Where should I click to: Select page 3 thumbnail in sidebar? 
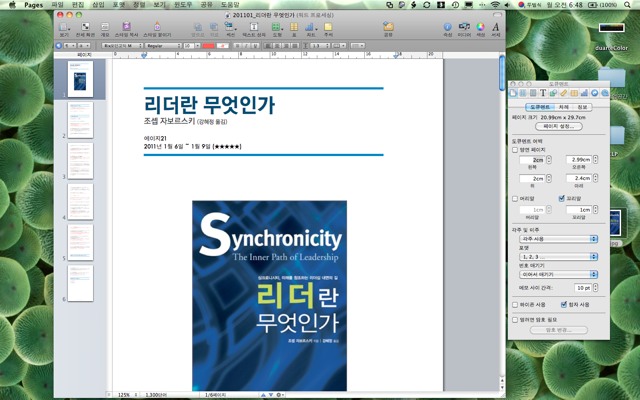(x=80, y=161)
